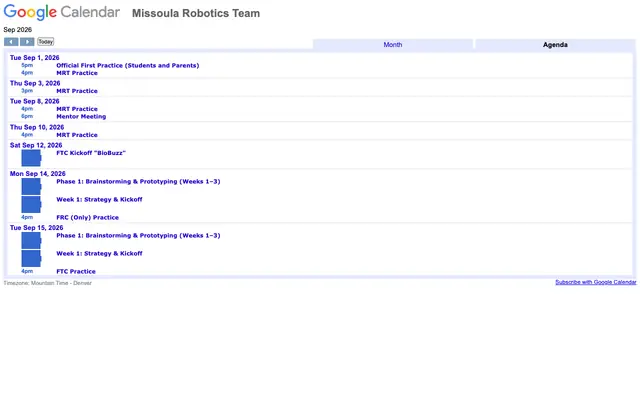
Task: Click Subscribe with Google Calendar link
Action: [596, 282]
